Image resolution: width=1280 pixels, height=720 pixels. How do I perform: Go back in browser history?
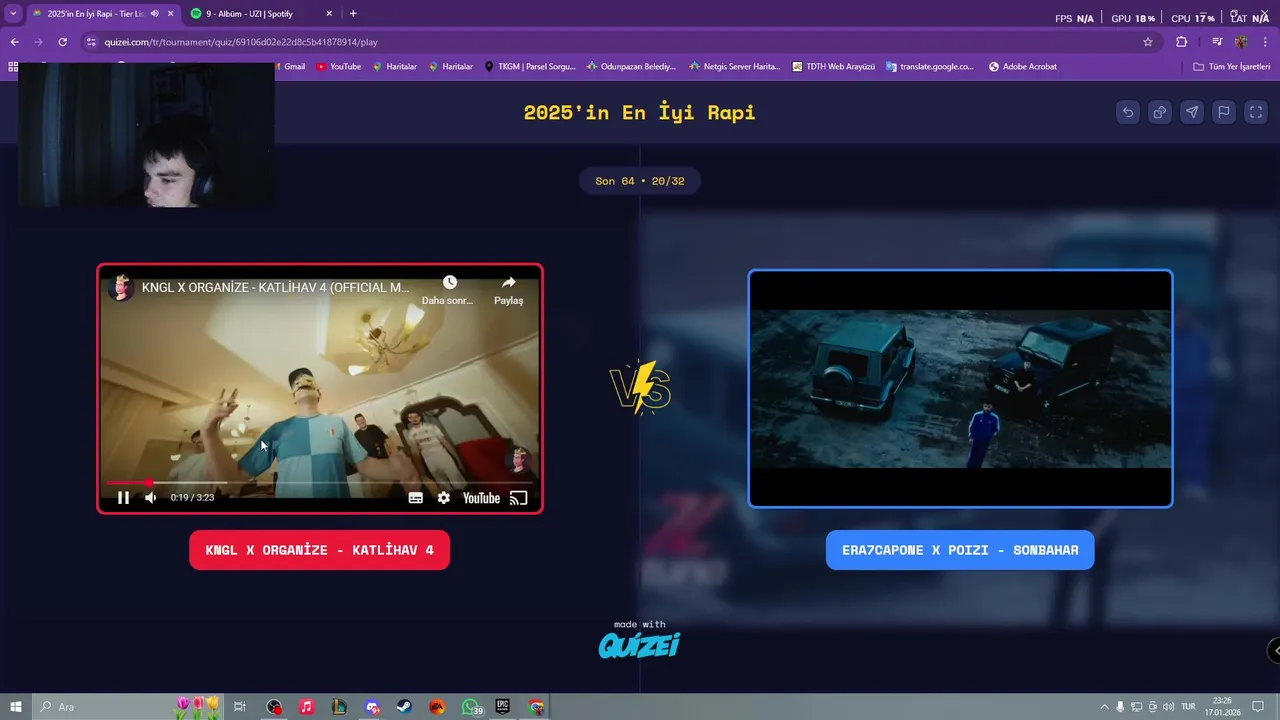pos(14,42)
